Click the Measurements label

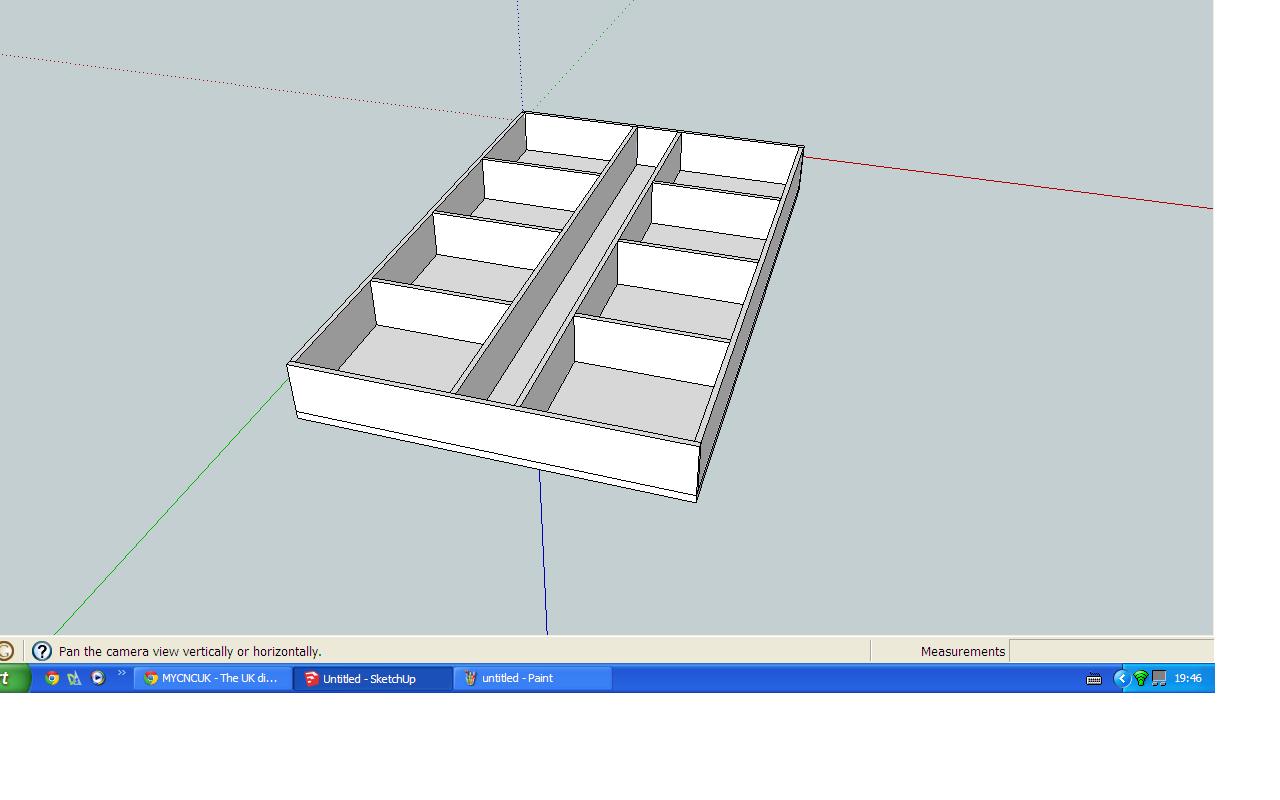962,651
